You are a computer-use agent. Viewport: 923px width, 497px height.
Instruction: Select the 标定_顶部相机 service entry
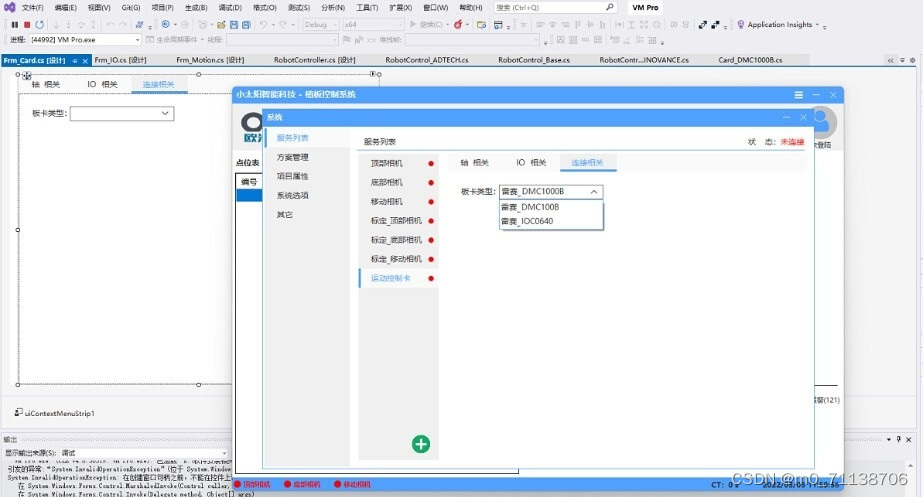click(x=398, y=221)
